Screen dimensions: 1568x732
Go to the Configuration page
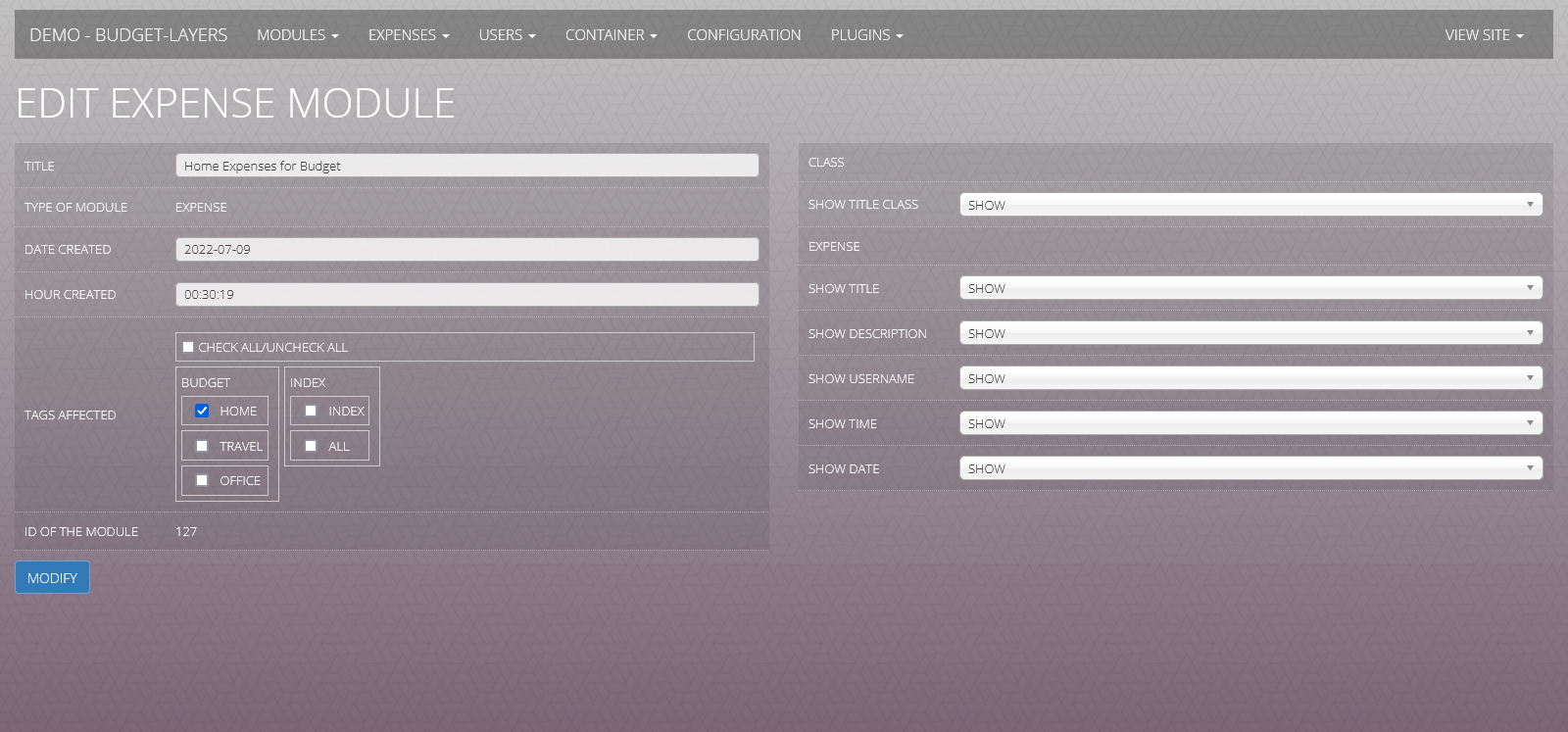tap(743, 35)
